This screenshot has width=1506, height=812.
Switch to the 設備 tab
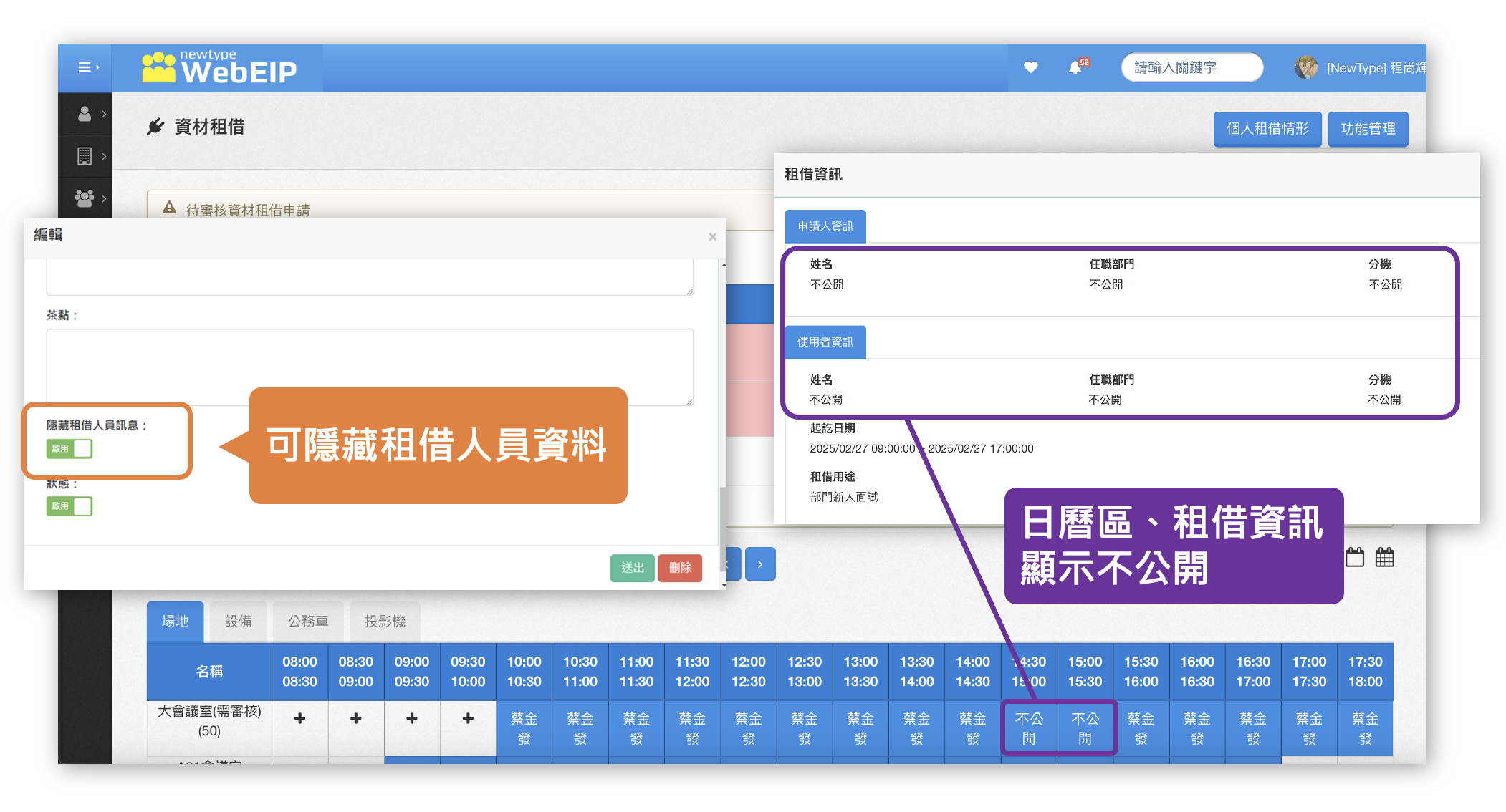(238, 621)
